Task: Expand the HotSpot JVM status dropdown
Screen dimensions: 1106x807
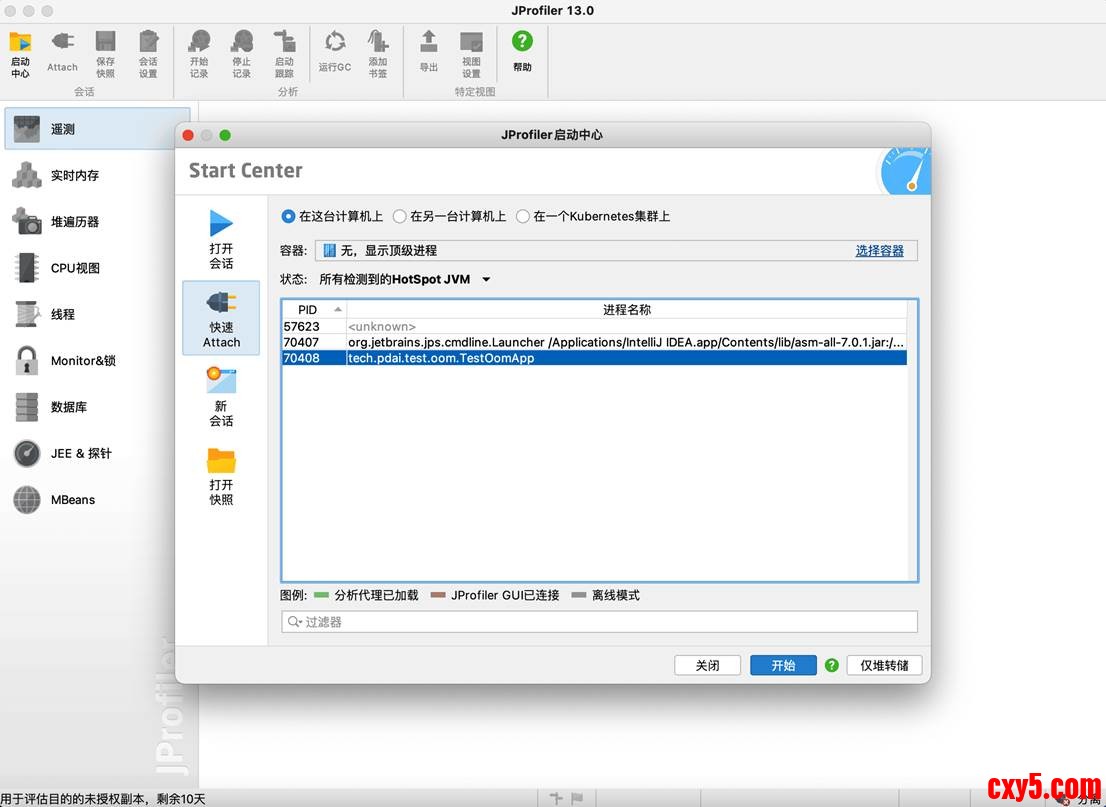Action: pyautogui.click(x=486, y=280)
